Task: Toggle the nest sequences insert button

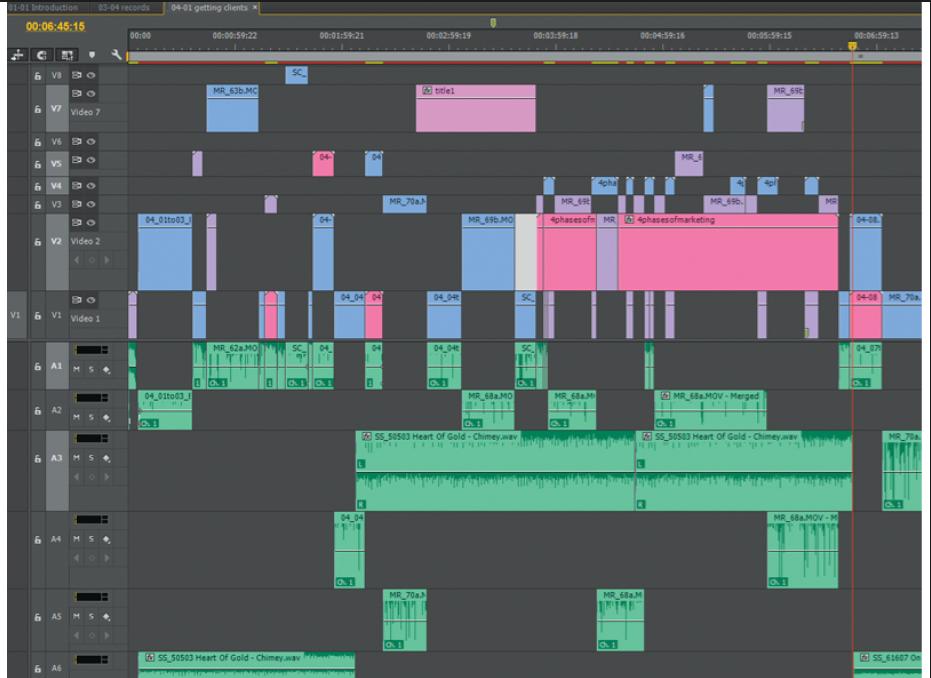Action: pos(18,55)
